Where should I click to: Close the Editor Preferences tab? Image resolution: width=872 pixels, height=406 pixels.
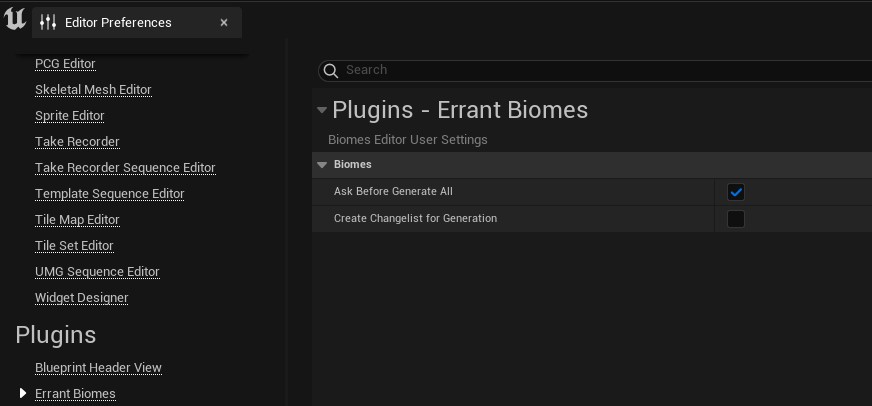tap(224, 22)
